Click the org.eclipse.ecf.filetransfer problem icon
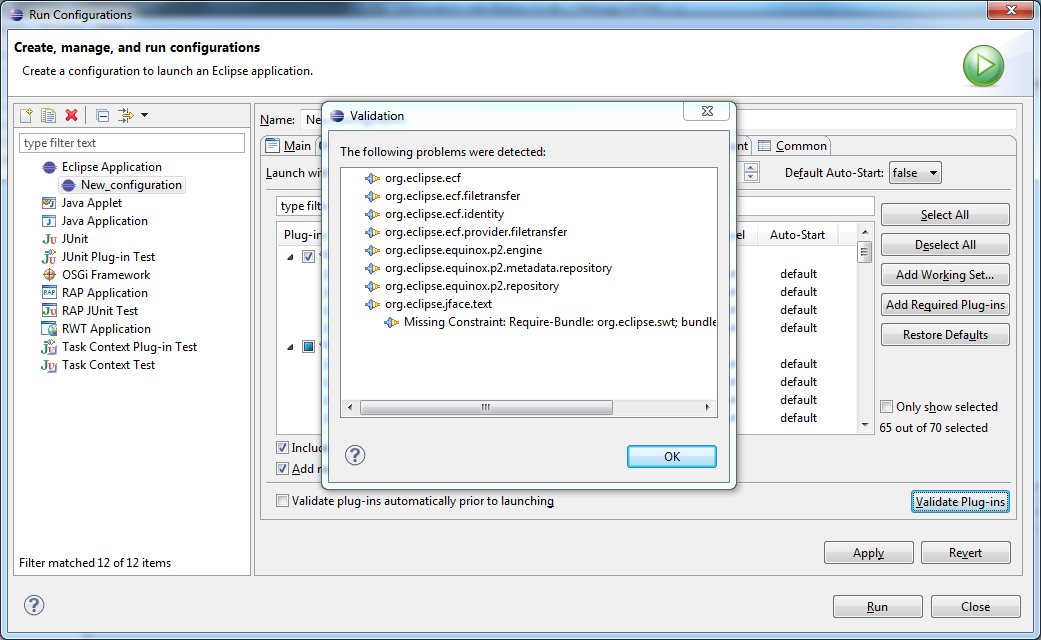The width and height of the screenshot is (1041, 640). 372,196
